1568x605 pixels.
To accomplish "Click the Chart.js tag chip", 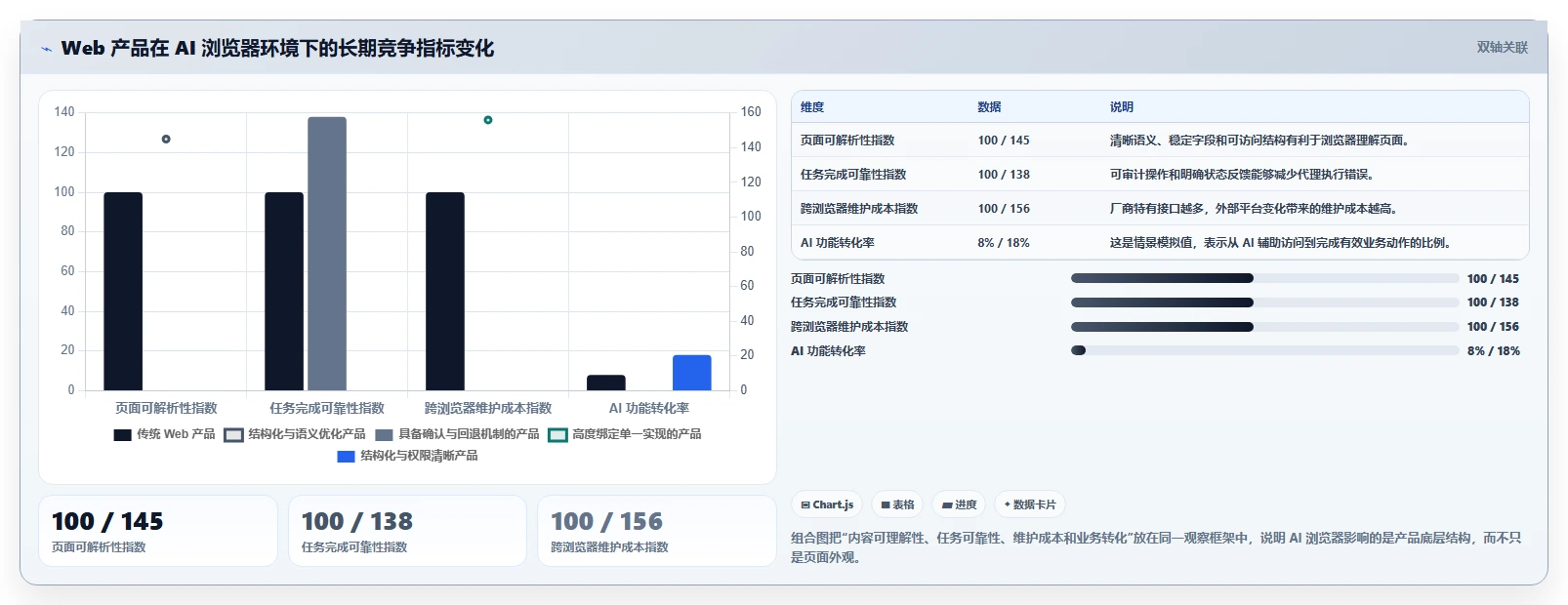I will pos(826,504).
